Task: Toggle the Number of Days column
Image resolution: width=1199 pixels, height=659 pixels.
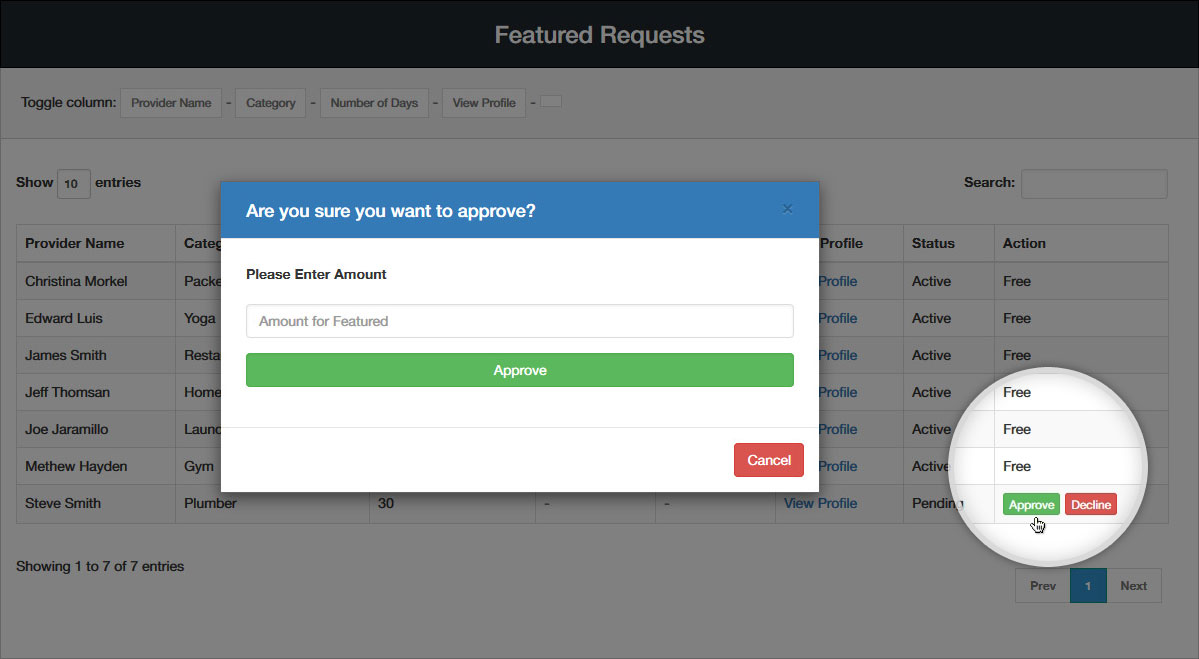Action: (374, 103)
